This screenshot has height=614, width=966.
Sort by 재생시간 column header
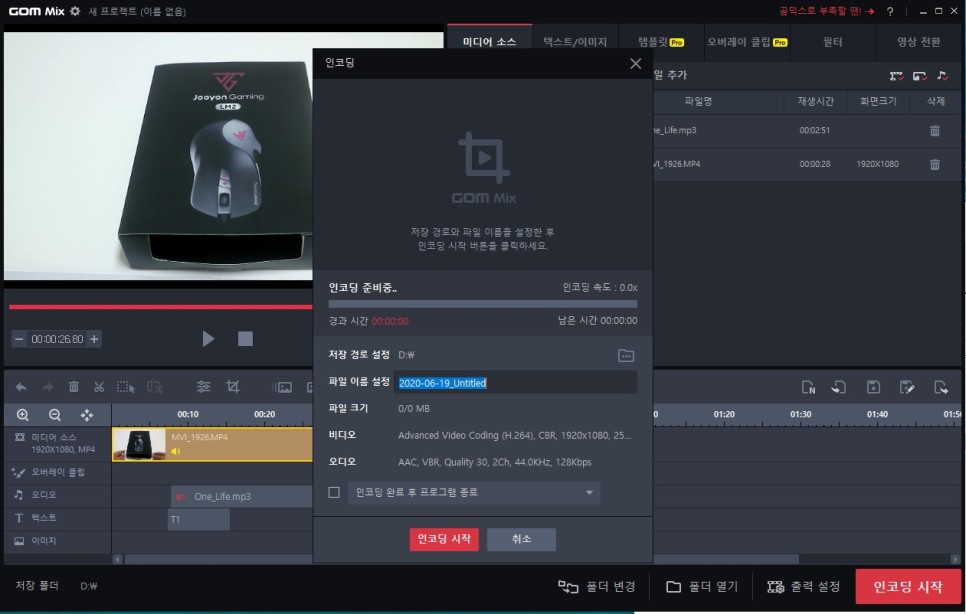pyautogui.click(x=815, y=101)
